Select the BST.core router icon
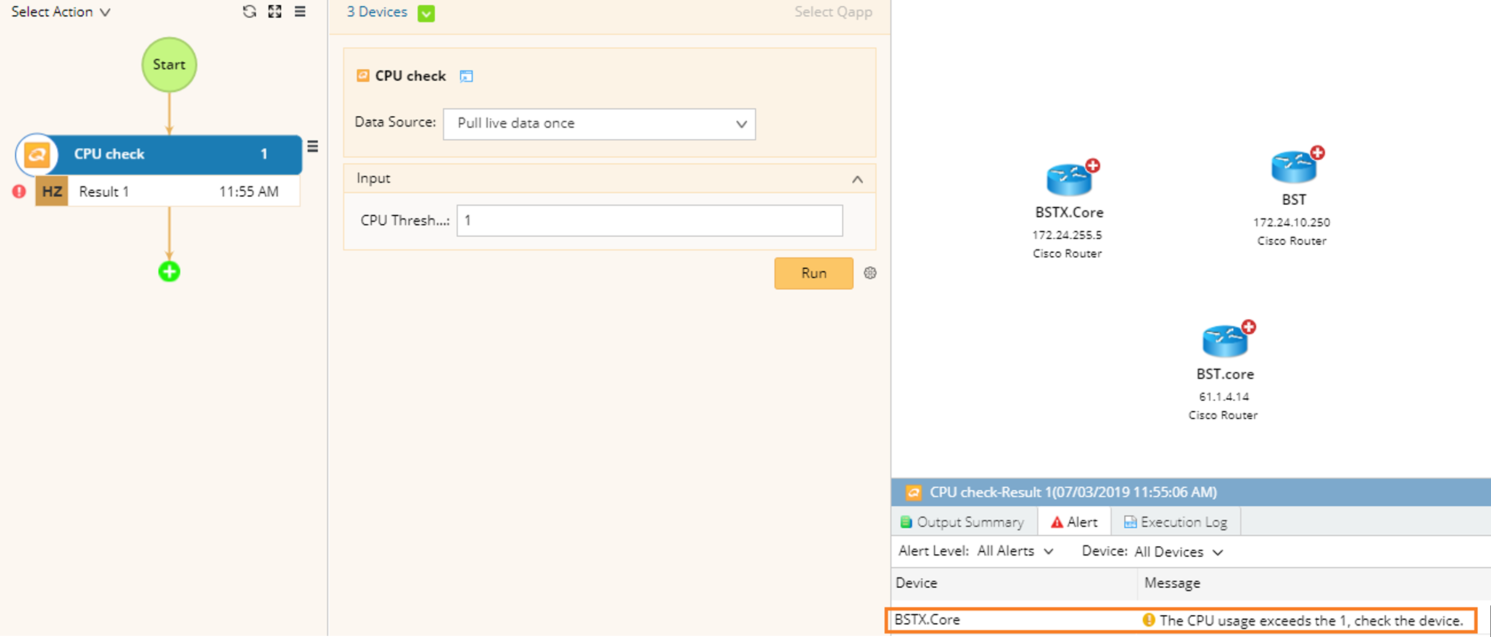 [x=1225, y=341]
